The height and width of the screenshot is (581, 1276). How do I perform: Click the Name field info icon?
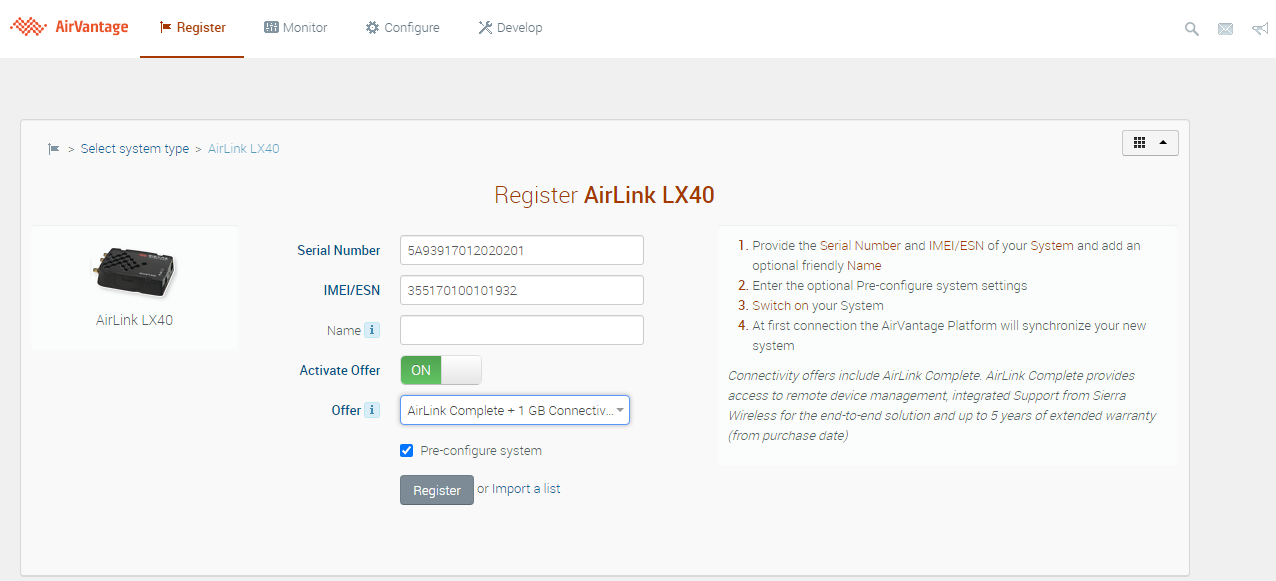coord(372,330)
